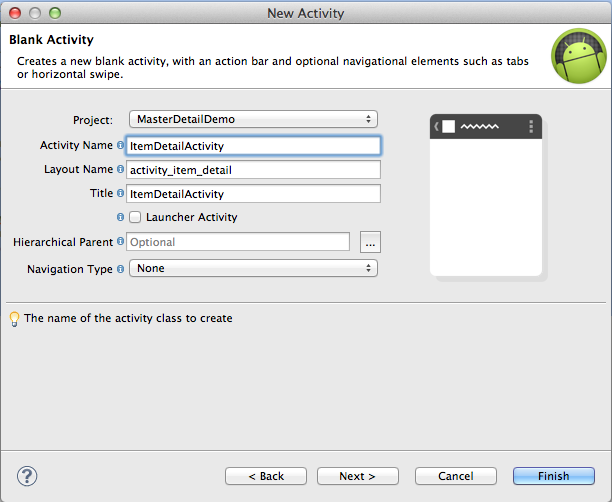612x502 pixels.
Task: Click the overflow menu dots in preview
Action: tap(531, 126)
